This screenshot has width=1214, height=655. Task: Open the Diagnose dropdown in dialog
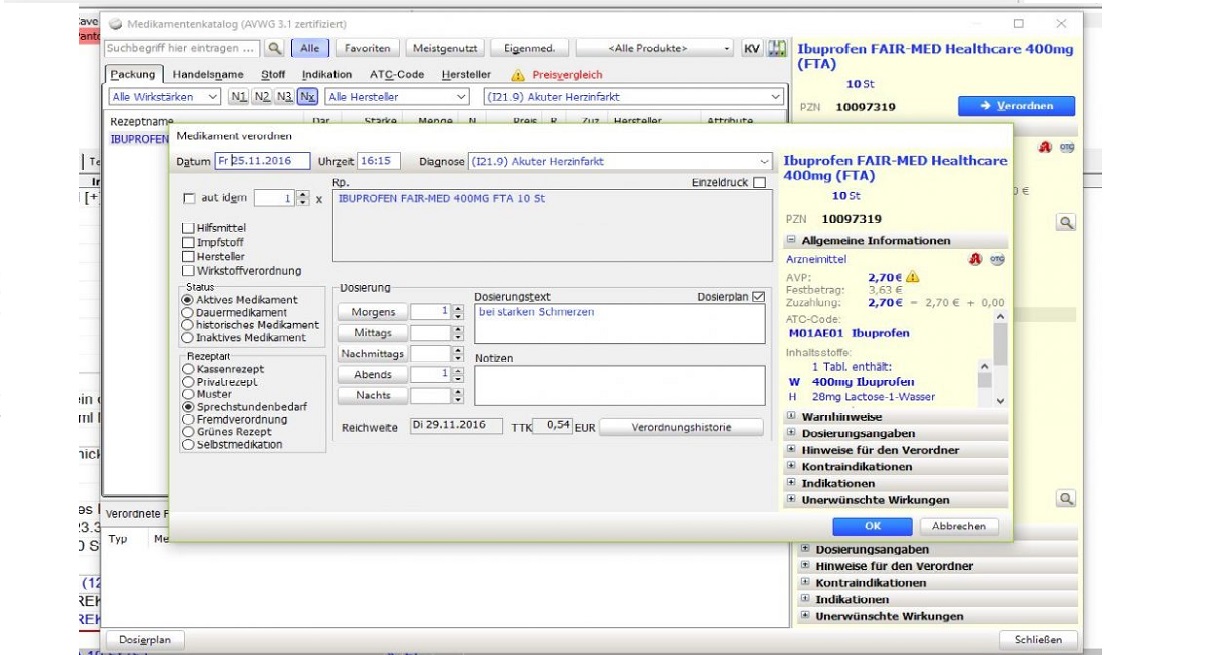765,161
